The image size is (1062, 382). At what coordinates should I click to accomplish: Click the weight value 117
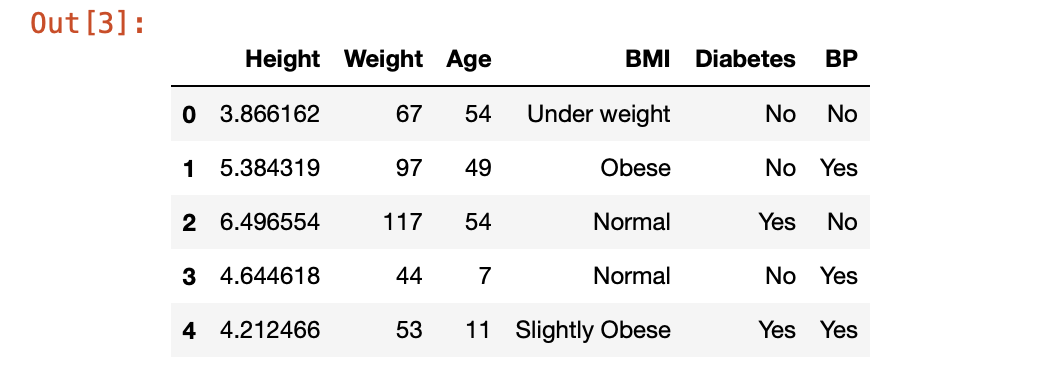(402, 222)
